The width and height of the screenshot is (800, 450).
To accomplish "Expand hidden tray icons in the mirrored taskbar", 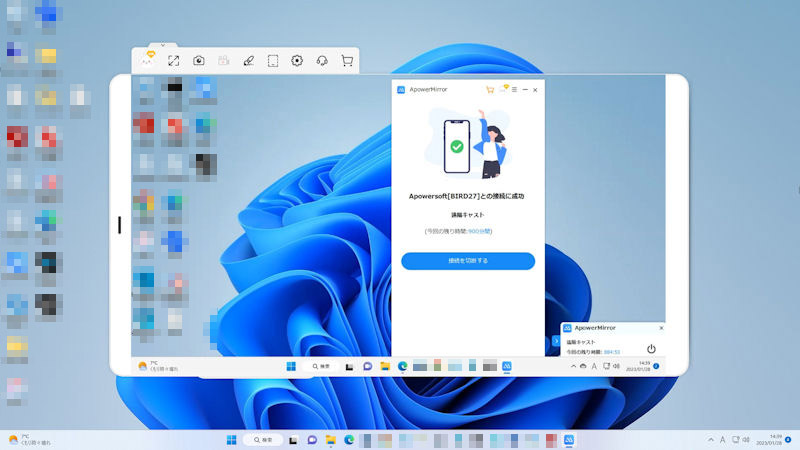I will point(573,366).
